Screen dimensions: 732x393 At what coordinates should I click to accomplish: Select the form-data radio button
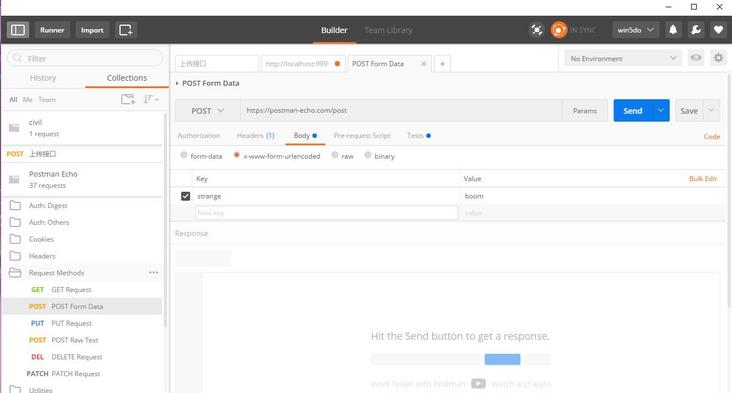coord(183,155)
